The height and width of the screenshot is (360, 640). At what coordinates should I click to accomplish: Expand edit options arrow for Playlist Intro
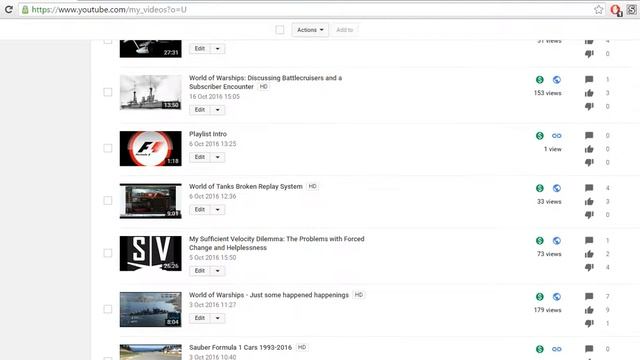point(218,157)
